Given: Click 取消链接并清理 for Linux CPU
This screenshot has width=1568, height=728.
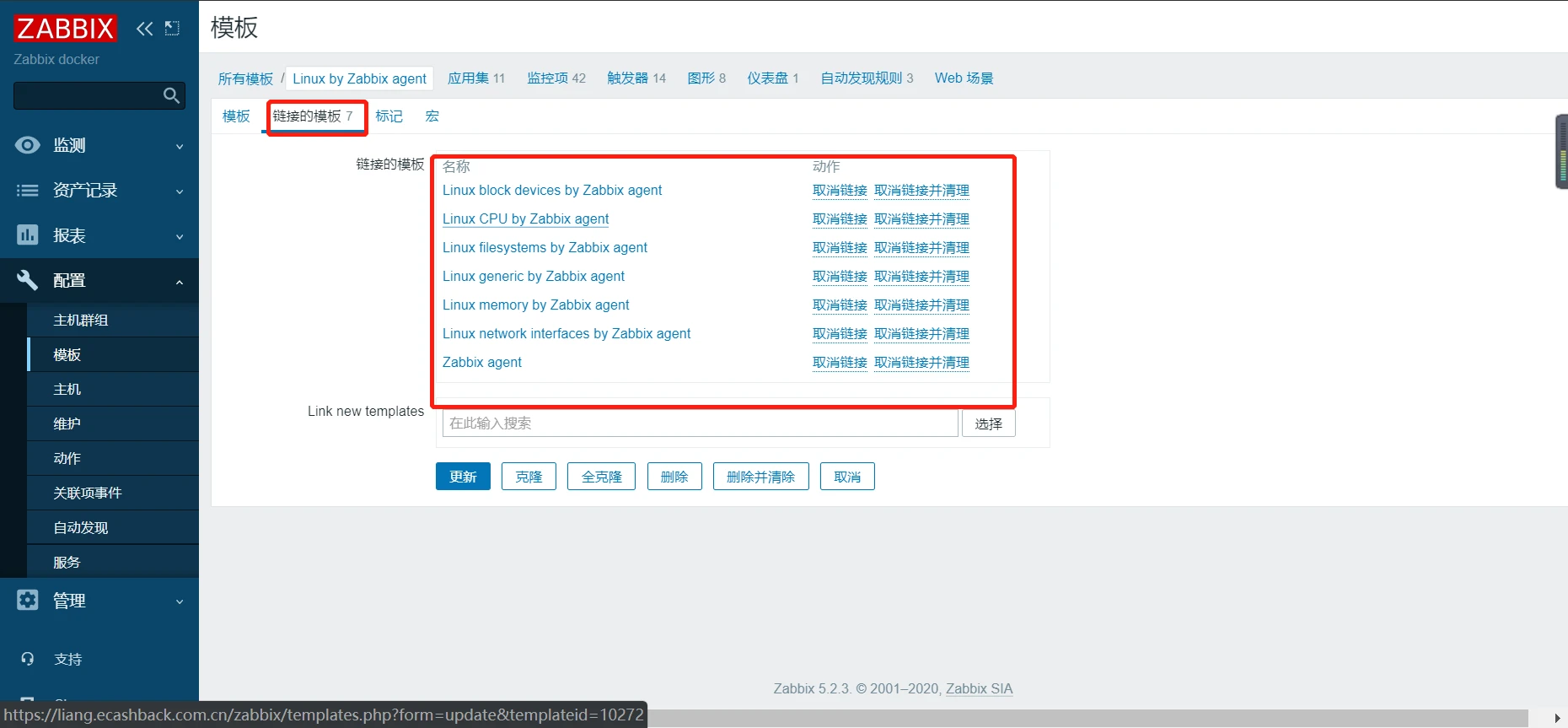Looking at the screenshot, I should 921,219.
